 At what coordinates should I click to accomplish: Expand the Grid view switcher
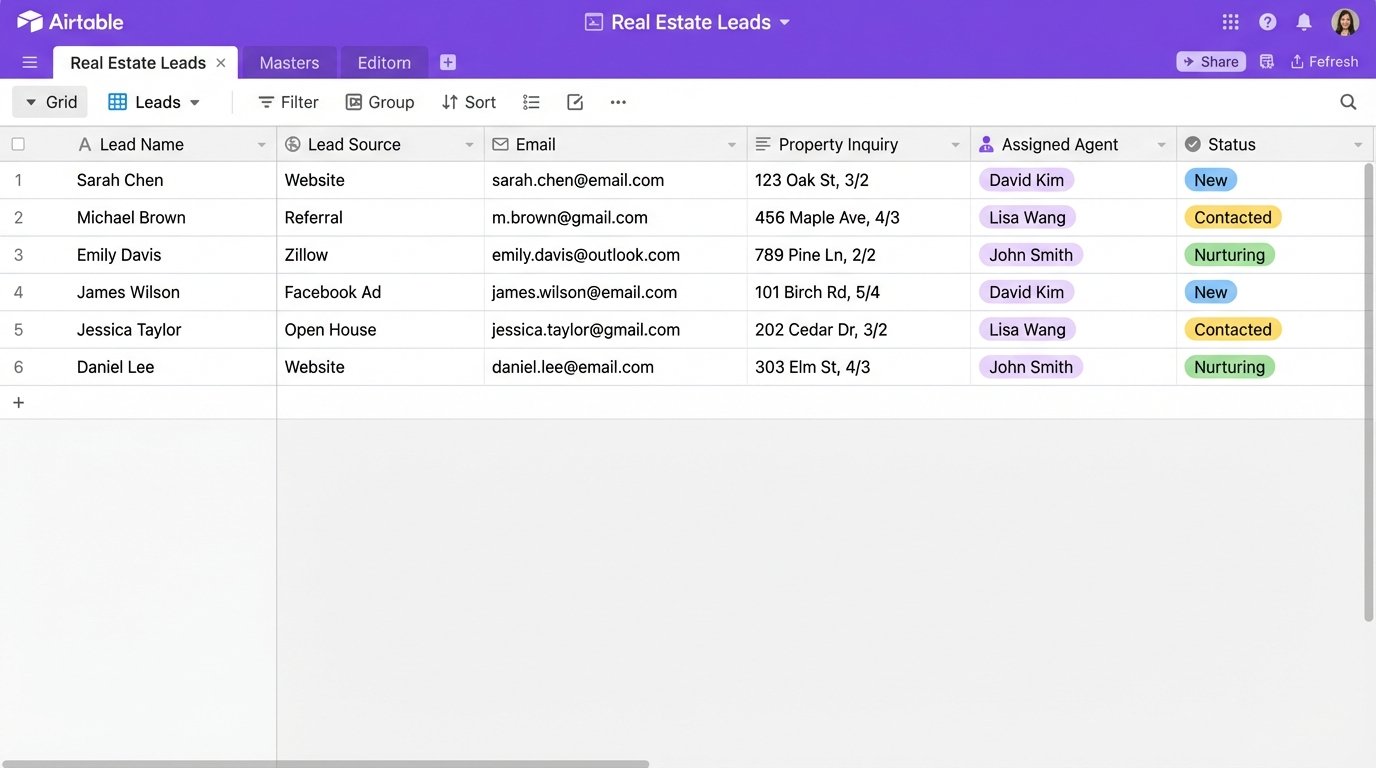49,101
